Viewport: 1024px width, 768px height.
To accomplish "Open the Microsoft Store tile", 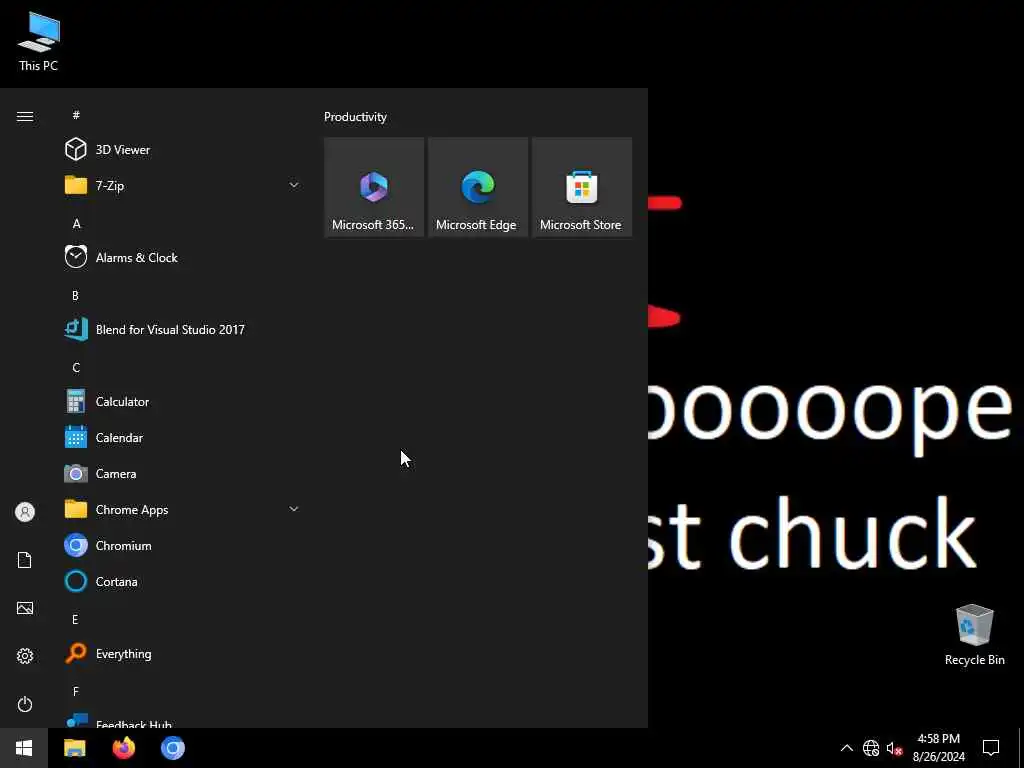I will (582, 187).
